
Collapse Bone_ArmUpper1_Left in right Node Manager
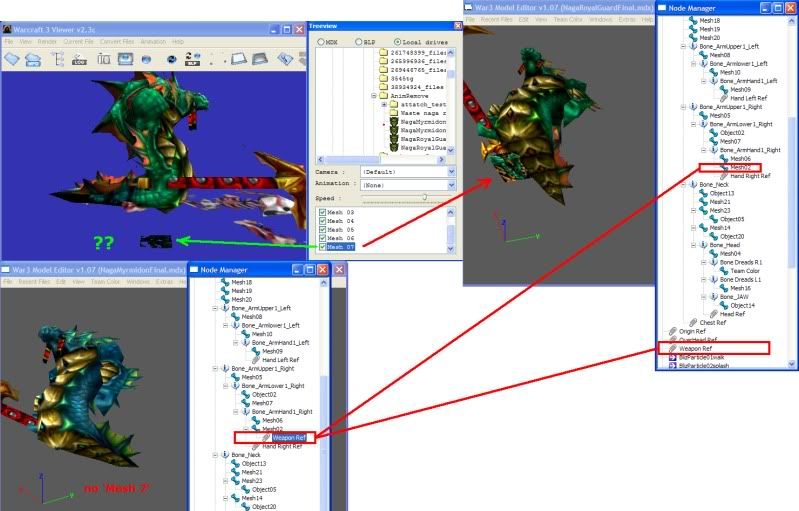click(683, 46)
